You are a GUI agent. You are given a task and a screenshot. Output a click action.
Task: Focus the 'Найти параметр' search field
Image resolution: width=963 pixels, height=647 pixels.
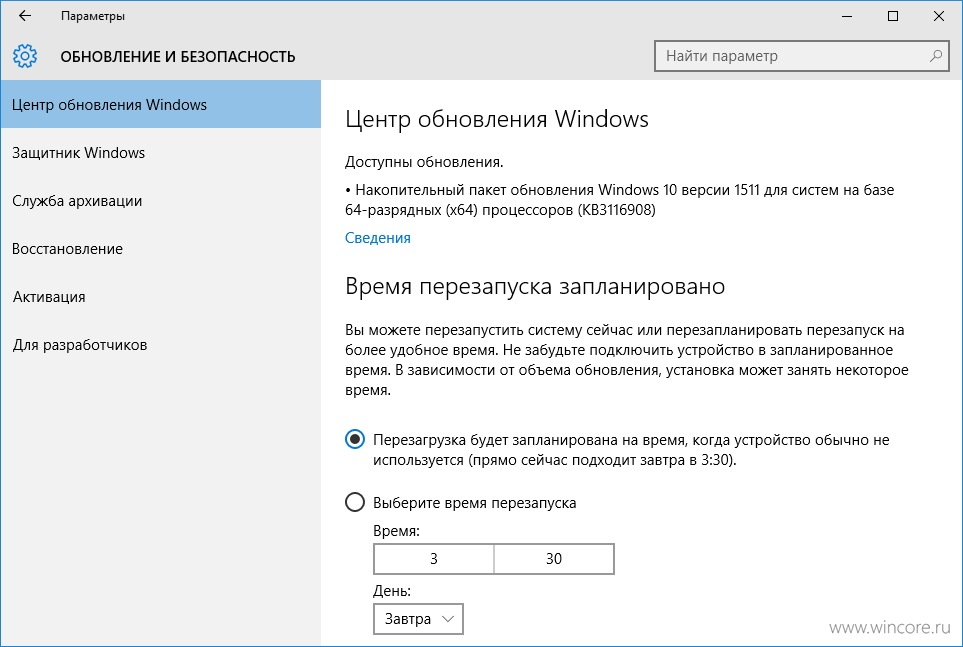pyautogui.click(x=801, y=56)
